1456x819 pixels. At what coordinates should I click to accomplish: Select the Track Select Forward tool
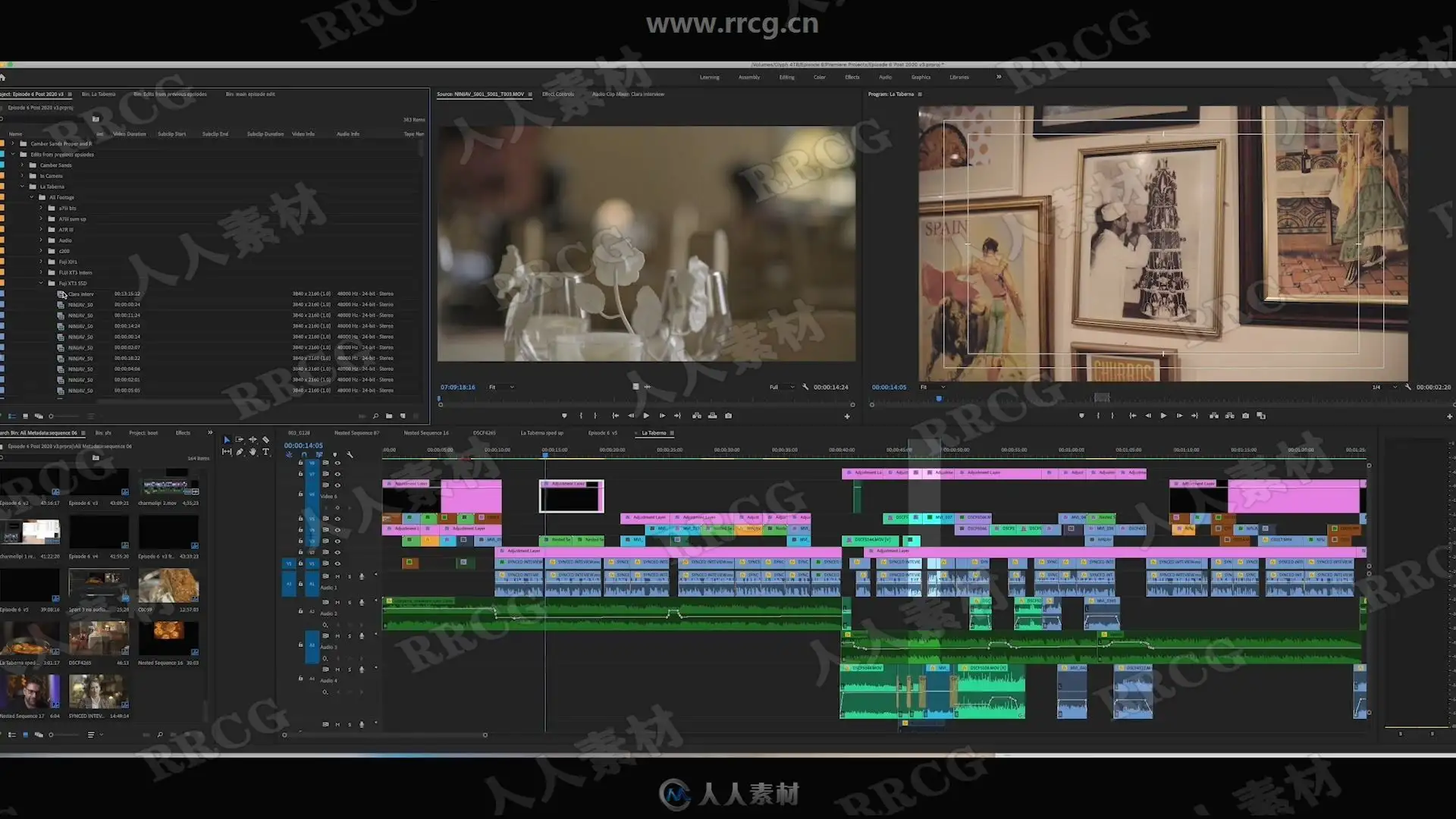[240, 440]
